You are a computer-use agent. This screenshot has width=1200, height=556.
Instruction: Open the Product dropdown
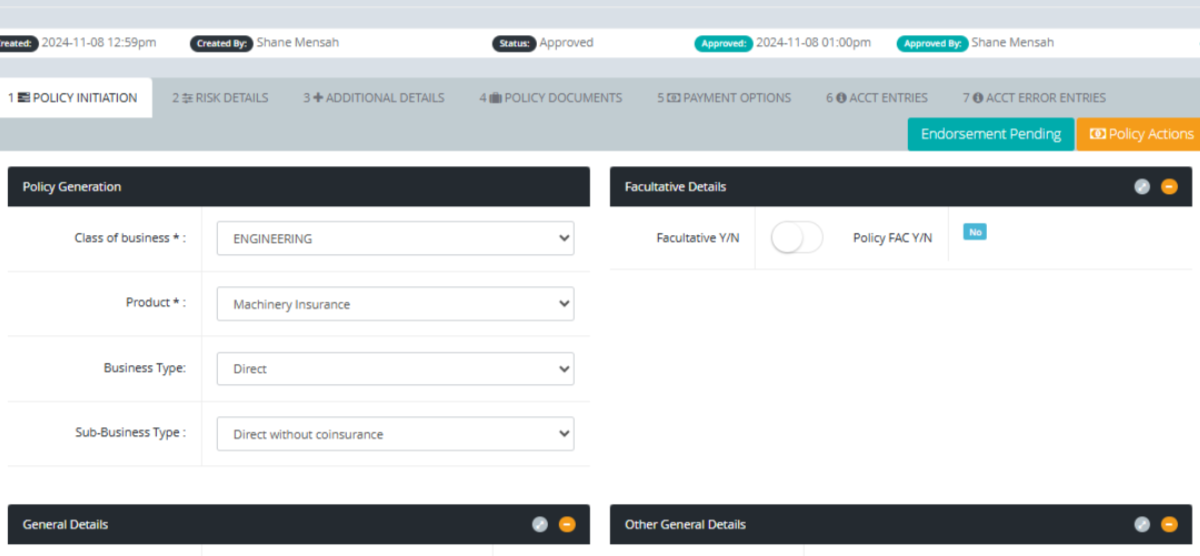click(395, 304)
